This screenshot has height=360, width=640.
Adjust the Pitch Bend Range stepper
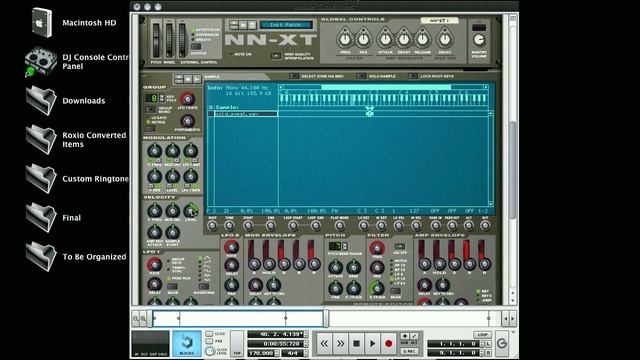345,246
